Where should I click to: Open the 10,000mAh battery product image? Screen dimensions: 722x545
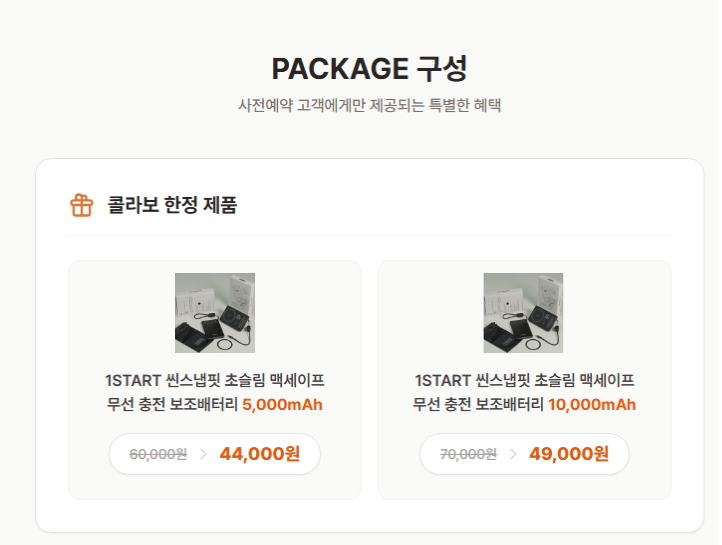pos(523,313)
